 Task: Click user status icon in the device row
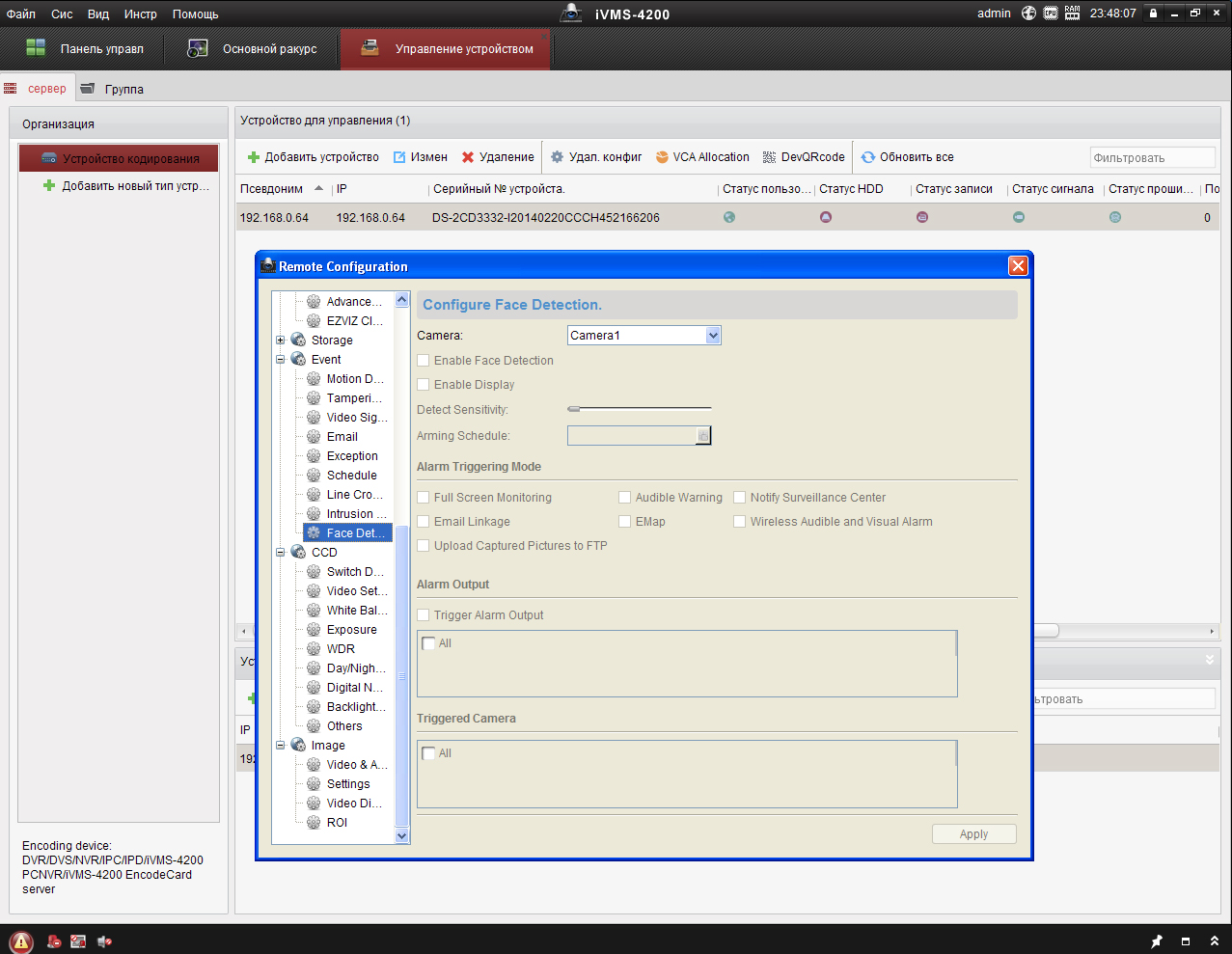point(729,217)
